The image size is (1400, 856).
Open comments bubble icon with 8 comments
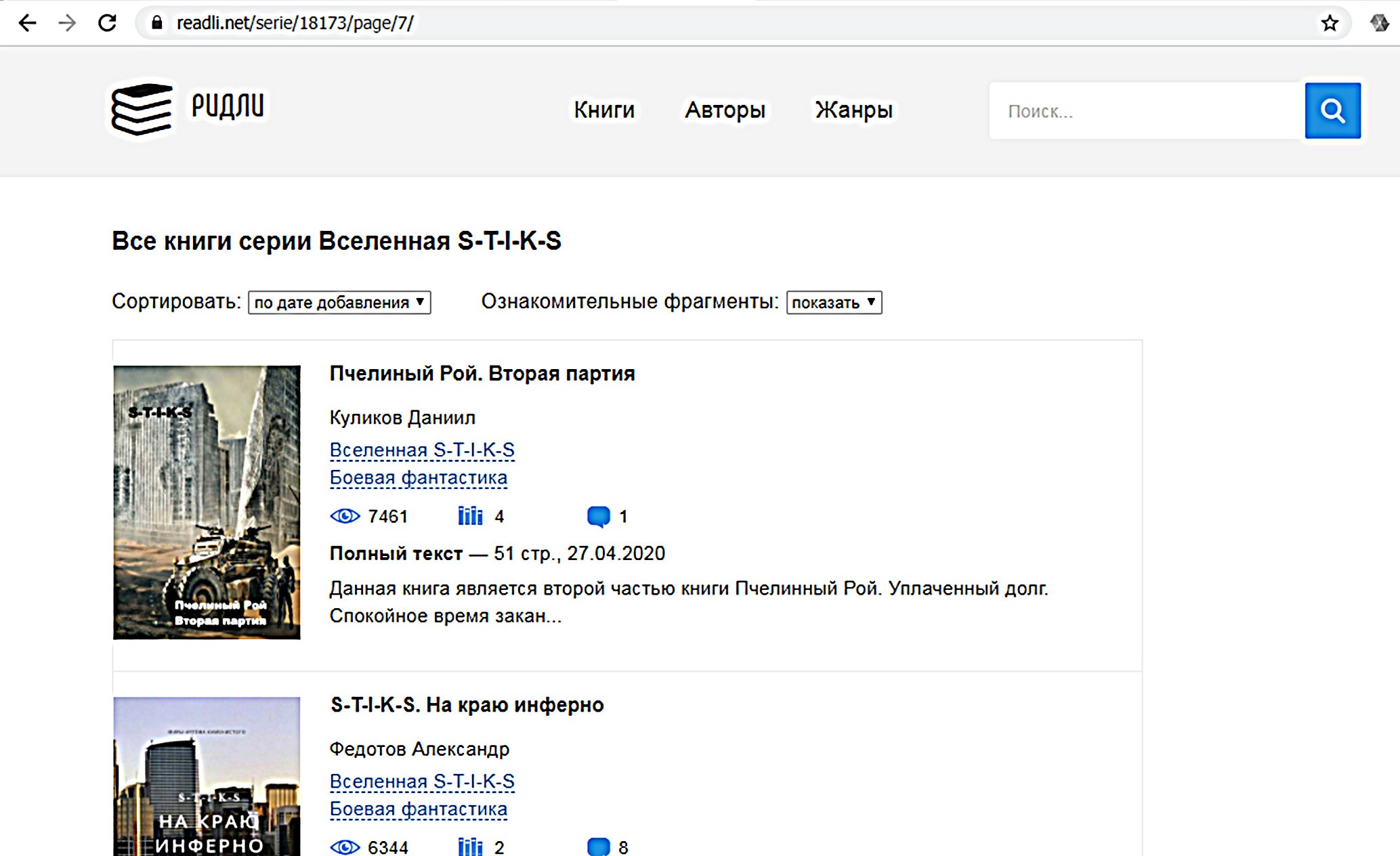pos(598,847)
